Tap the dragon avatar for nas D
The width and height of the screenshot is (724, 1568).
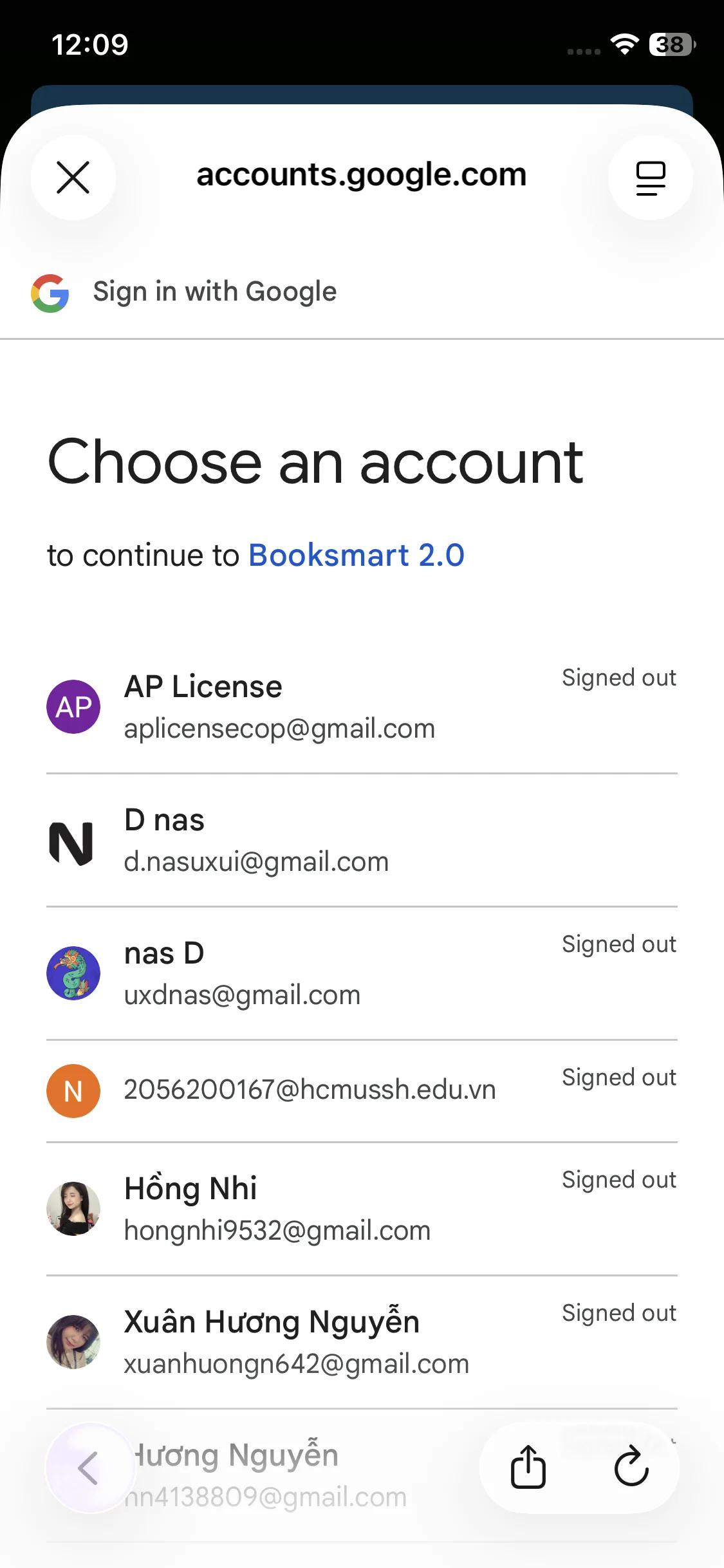click(73, 973)
